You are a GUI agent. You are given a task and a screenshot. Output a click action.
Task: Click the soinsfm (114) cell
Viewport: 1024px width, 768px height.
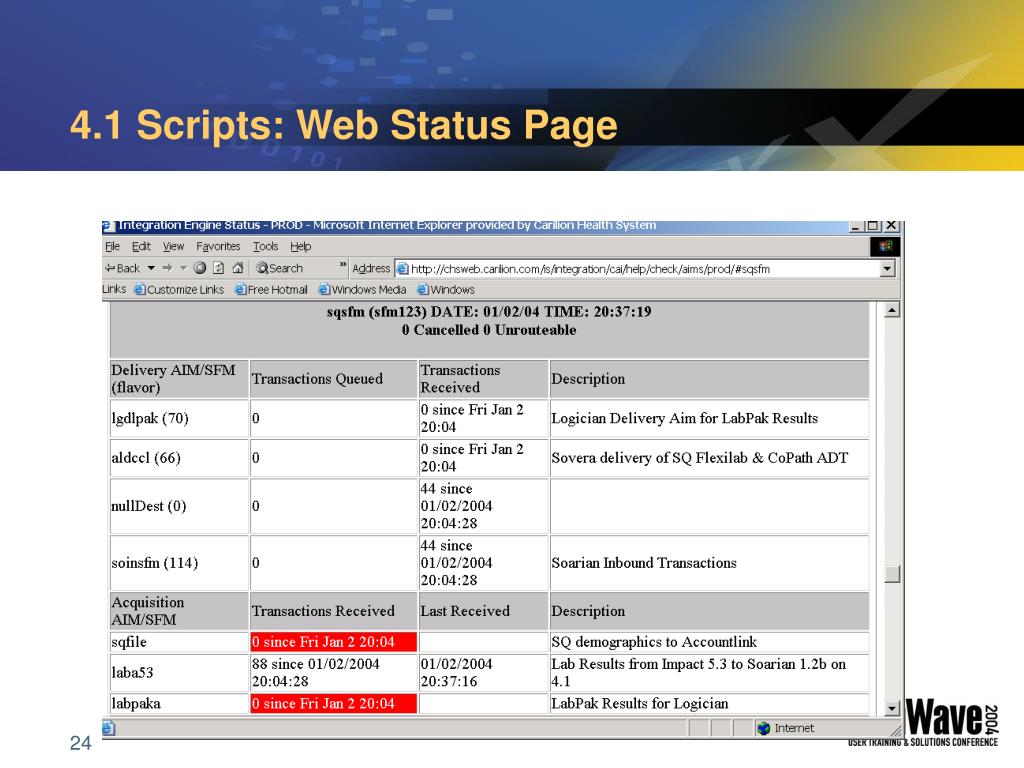tap(179, 563)
